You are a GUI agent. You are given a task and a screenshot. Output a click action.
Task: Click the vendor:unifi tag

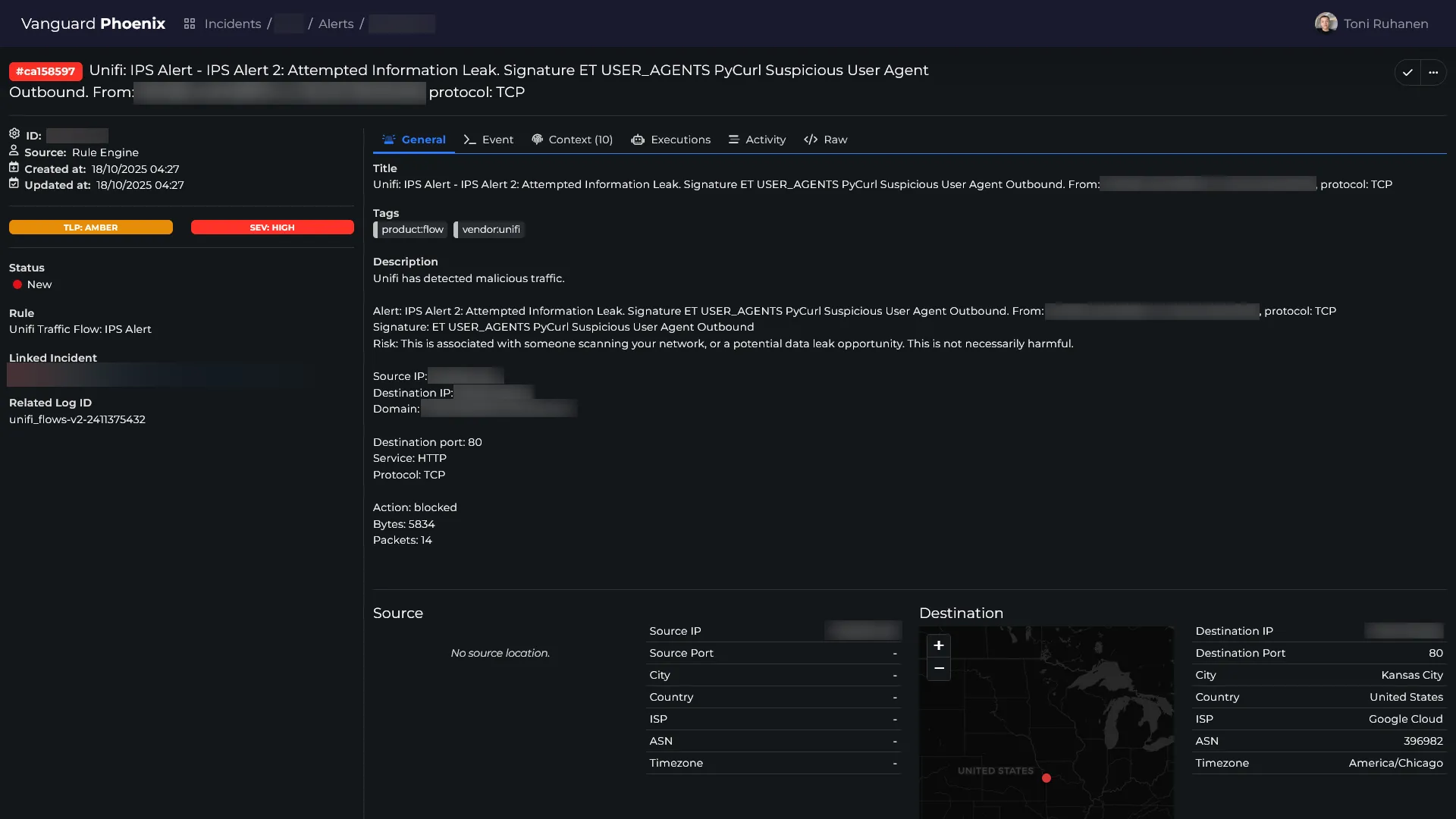point(489,229)
